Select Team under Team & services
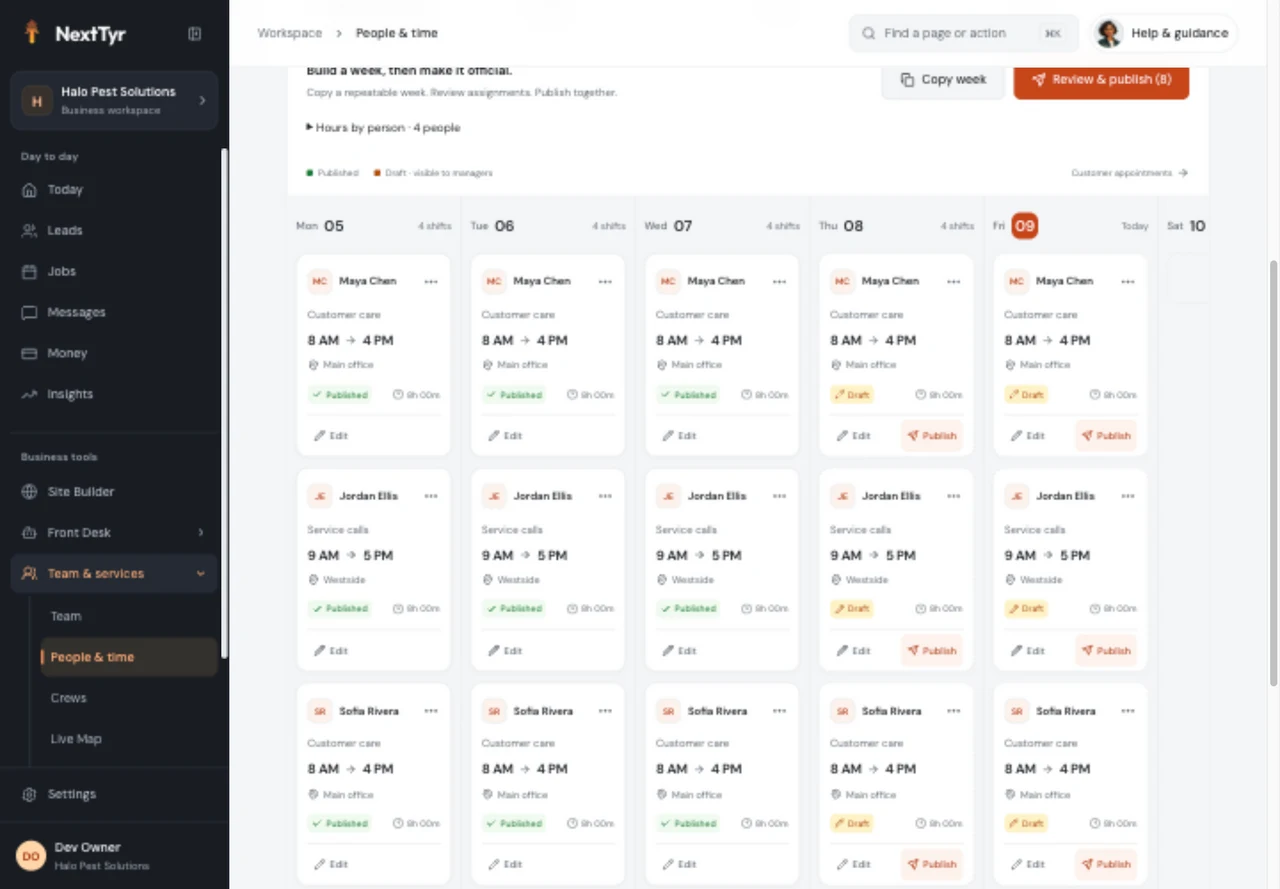The height and width of the screenshot is (889, 1280). tap(128, 617)
